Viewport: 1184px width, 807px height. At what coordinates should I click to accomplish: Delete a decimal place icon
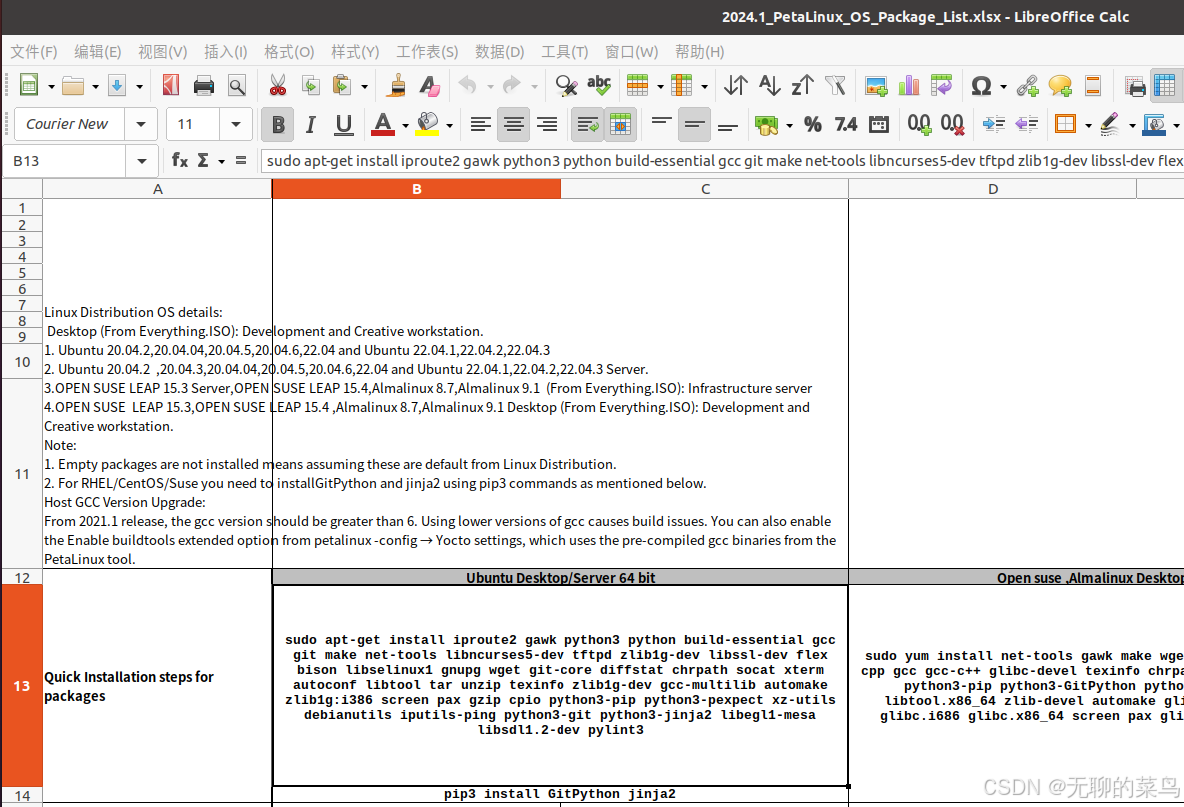952,125
